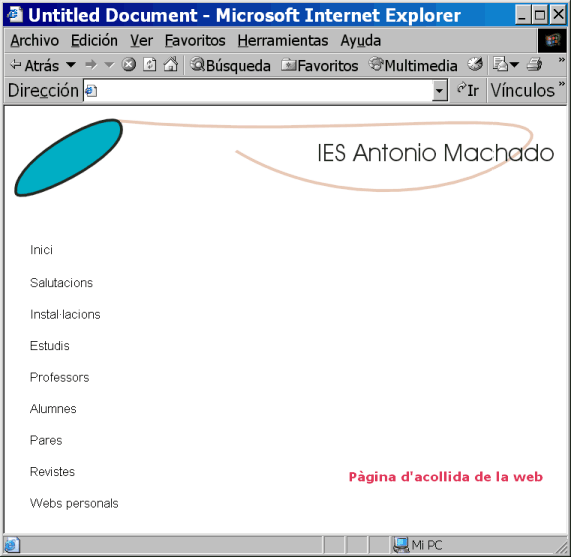Click the Refresh page icon

(x=150, y=65)
